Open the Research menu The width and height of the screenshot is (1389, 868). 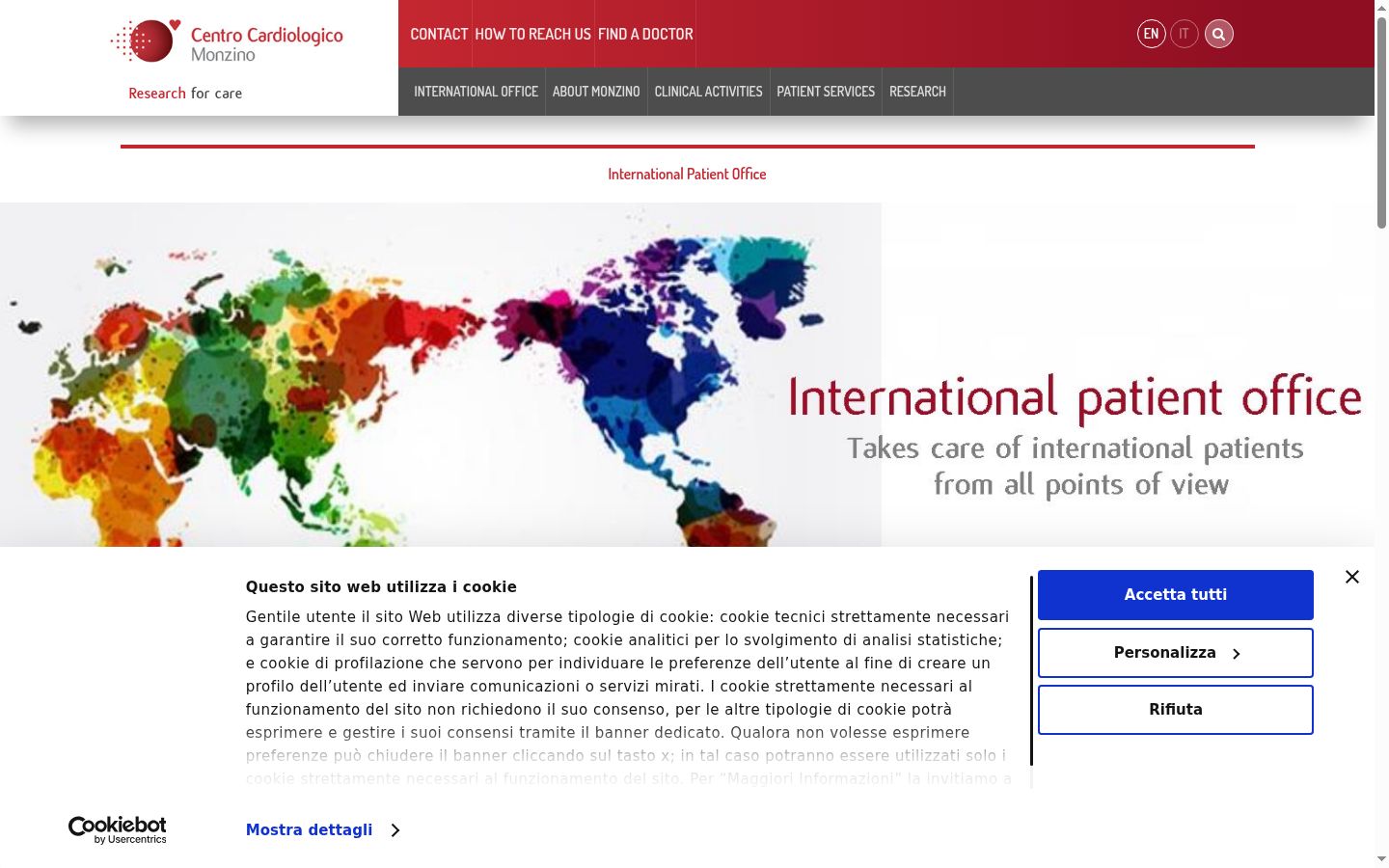click(917, 92)
